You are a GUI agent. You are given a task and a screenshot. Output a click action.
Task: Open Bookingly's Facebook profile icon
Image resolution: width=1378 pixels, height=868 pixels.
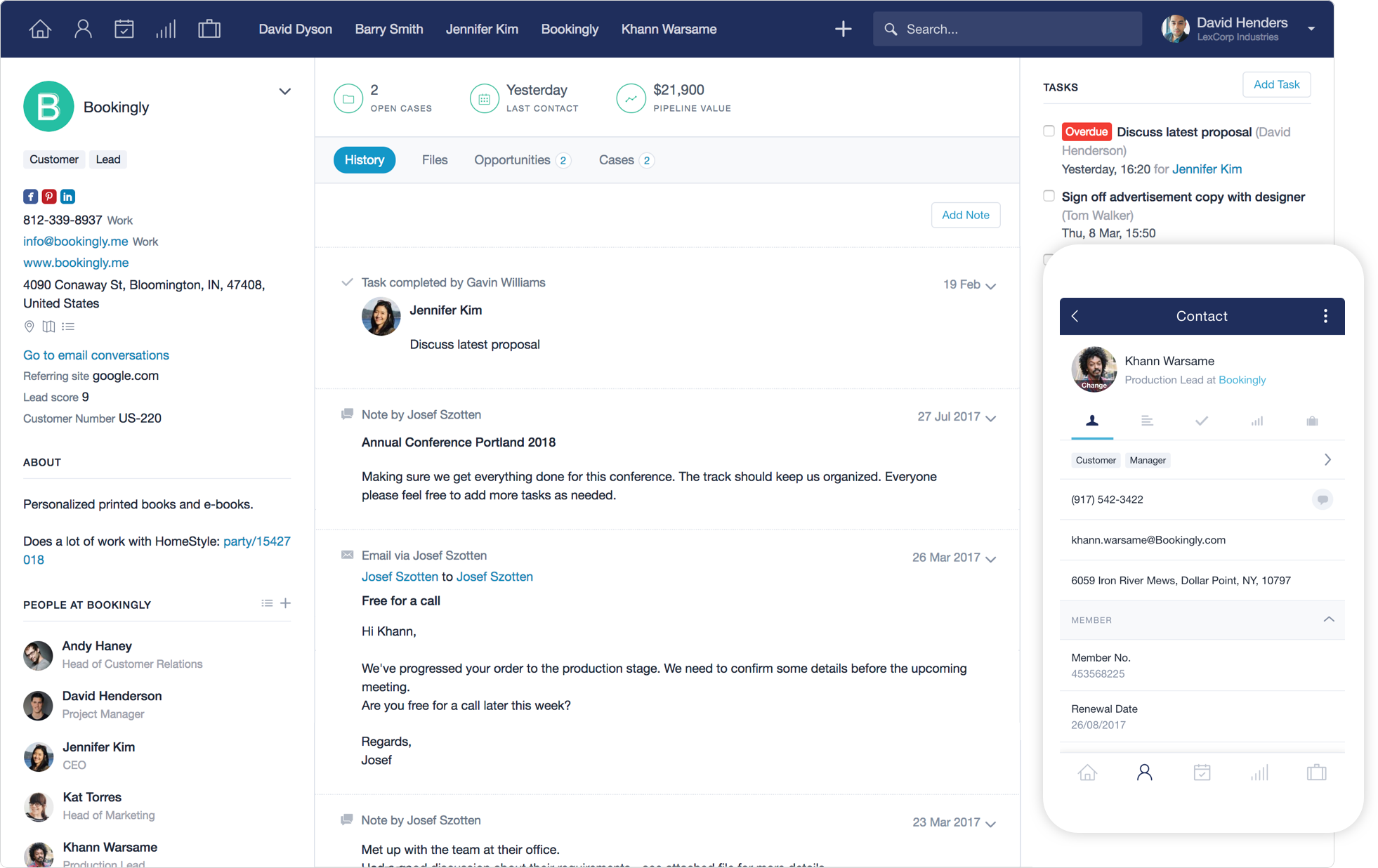point(30,197)
